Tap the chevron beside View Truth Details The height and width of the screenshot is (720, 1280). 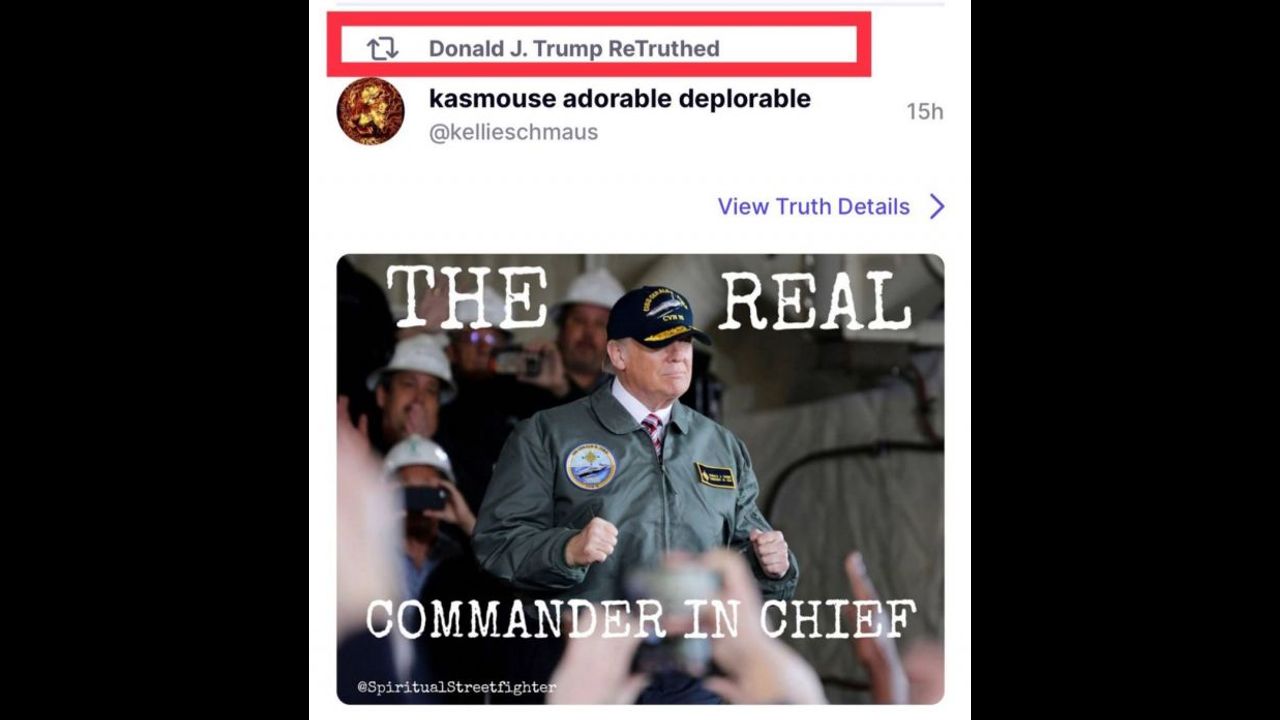click(x=937, y=207)
